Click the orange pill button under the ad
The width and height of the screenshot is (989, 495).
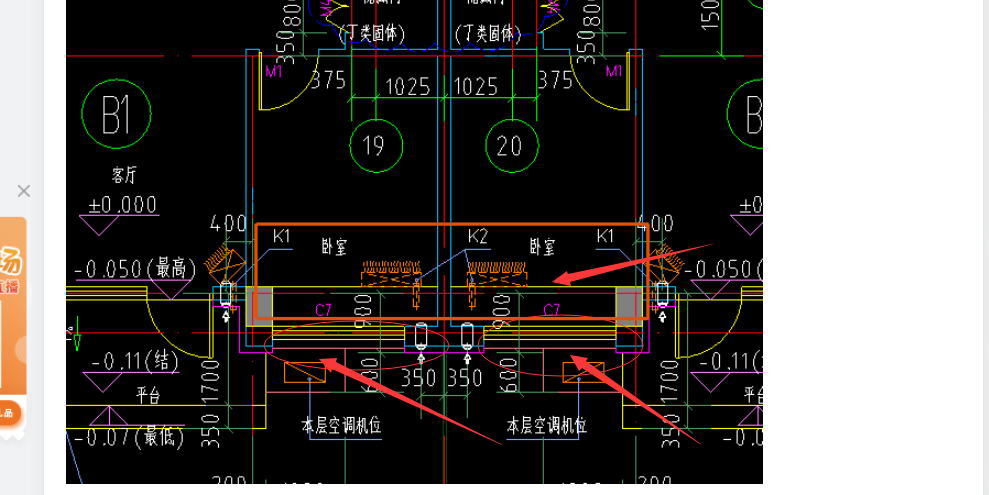(10, 413)
